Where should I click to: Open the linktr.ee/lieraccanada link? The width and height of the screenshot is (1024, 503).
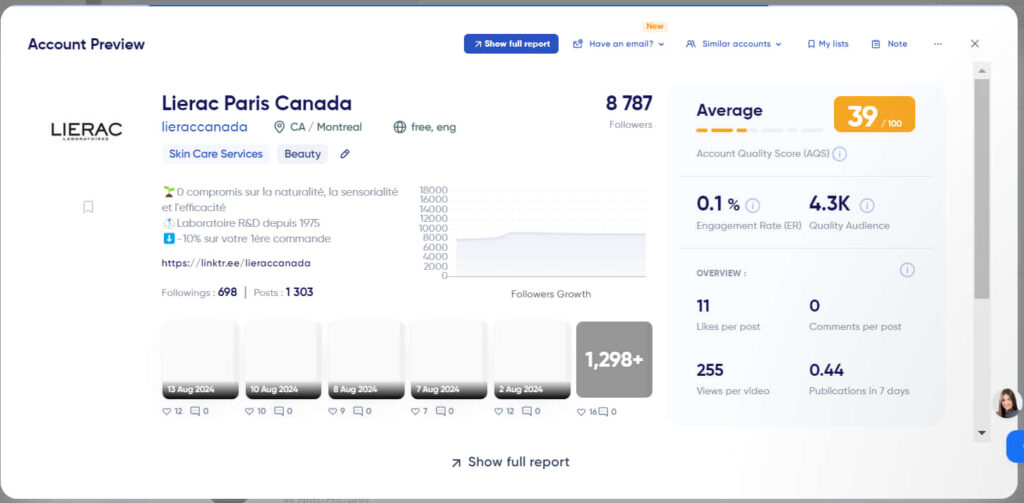236,263
